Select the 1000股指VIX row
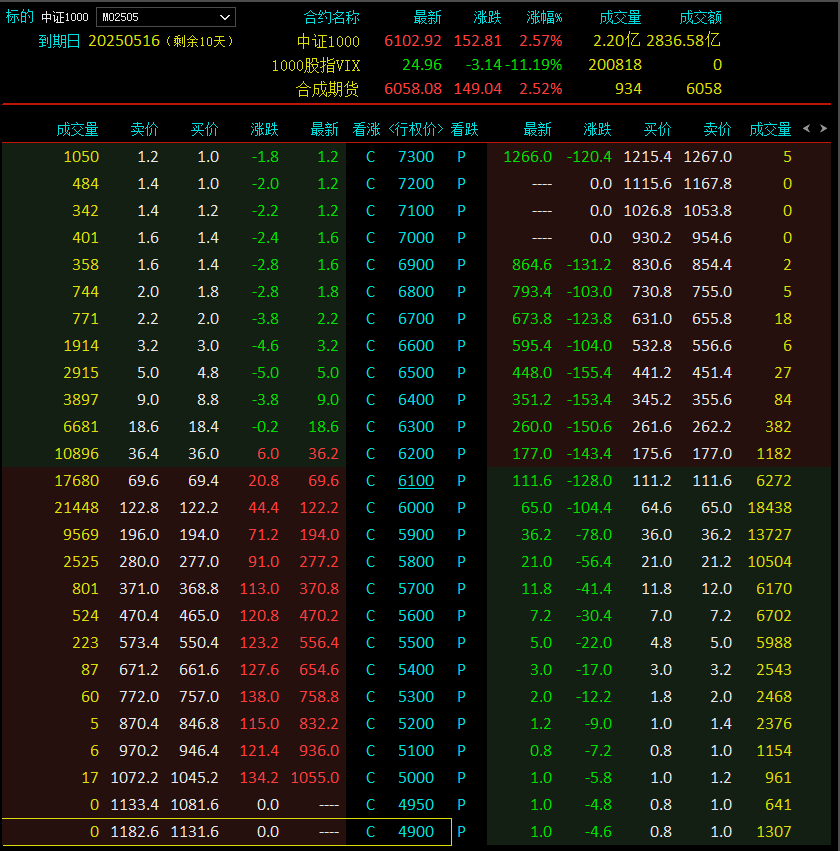 (x=316, y=65)
